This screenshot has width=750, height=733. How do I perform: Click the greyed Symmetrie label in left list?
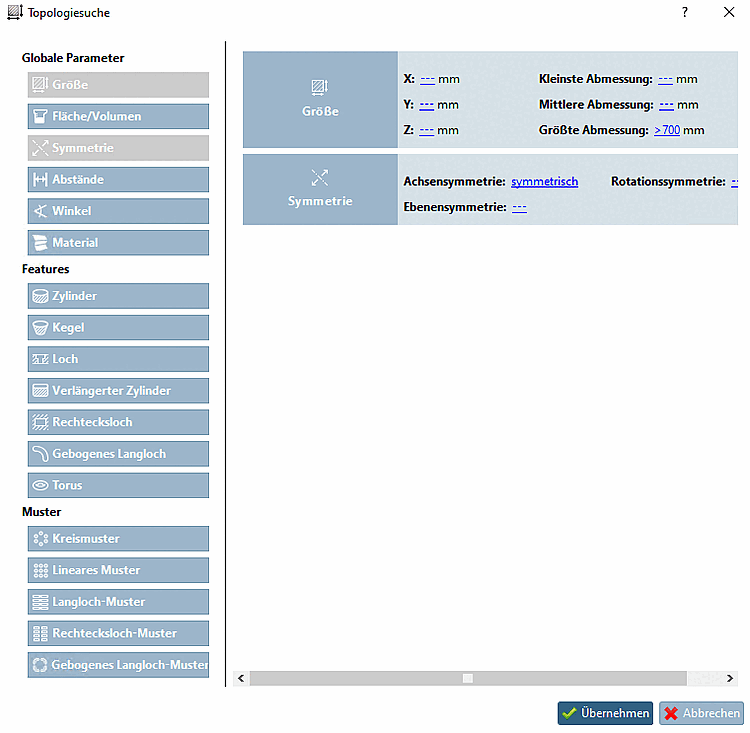83,148
